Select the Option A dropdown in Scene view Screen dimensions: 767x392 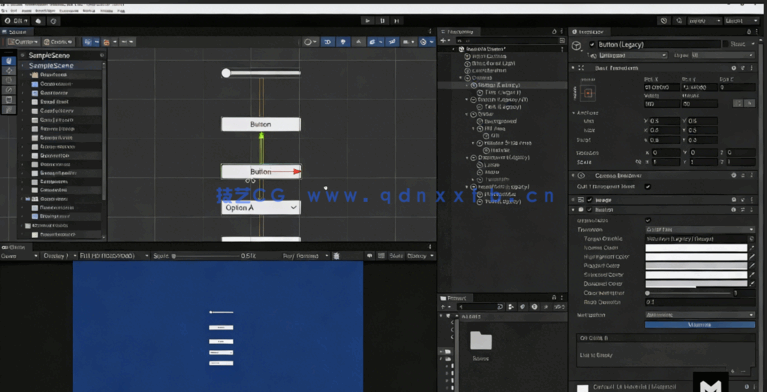click(261, 208)
